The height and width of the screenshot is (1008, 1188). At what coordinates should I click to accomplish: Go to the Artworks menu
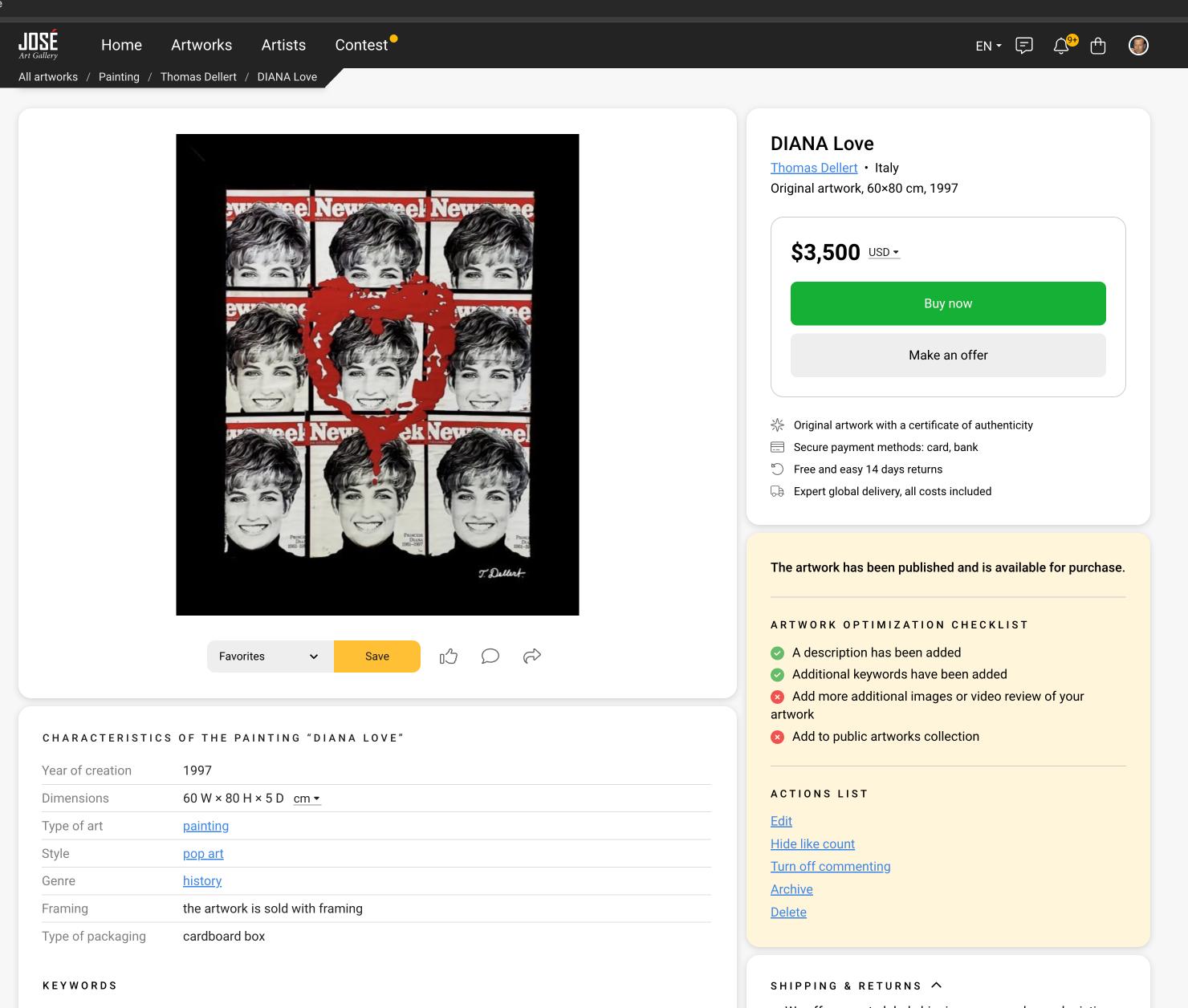201,45
